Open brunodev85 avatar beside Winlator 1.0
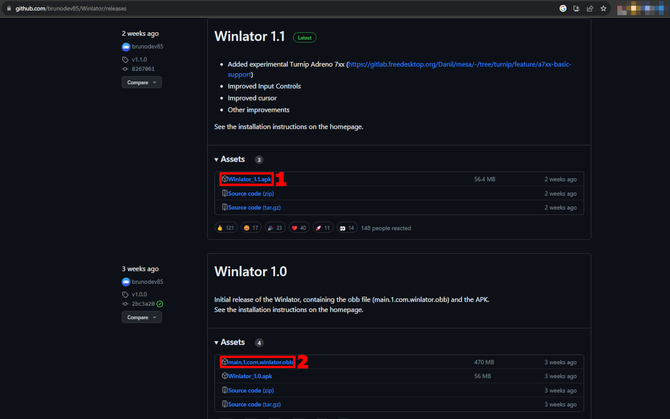 point(126,282)
